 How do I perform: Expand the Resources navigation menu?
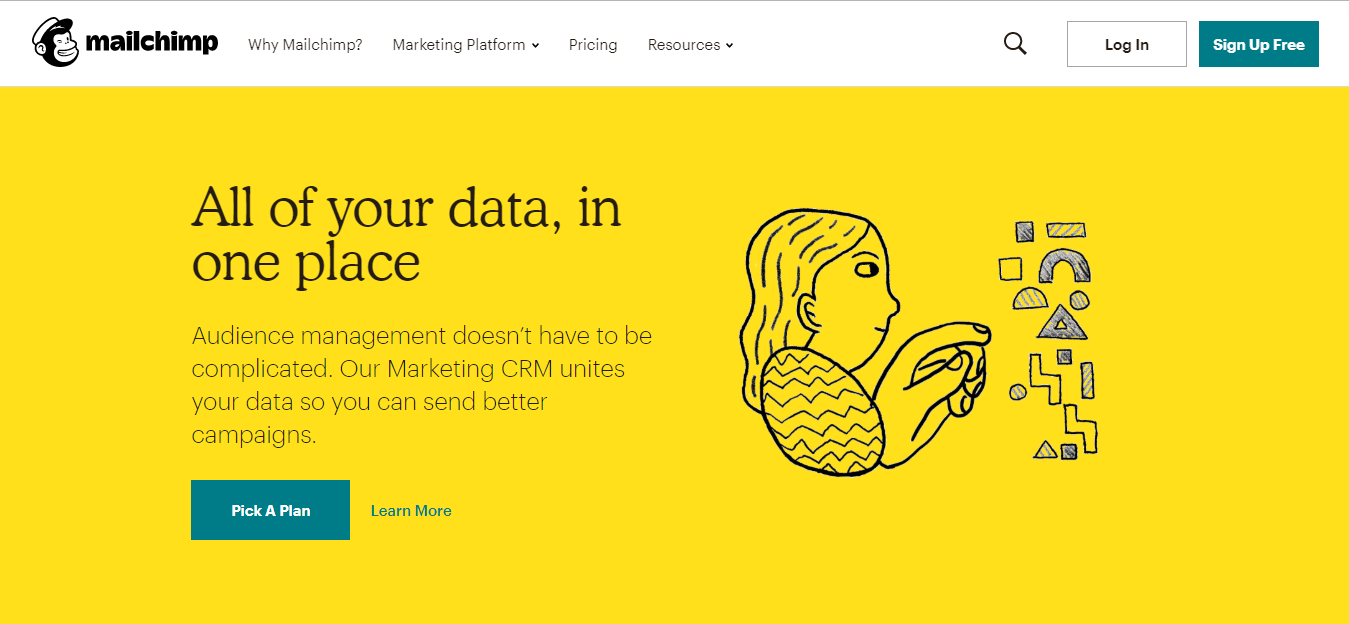tap(684, 45)
